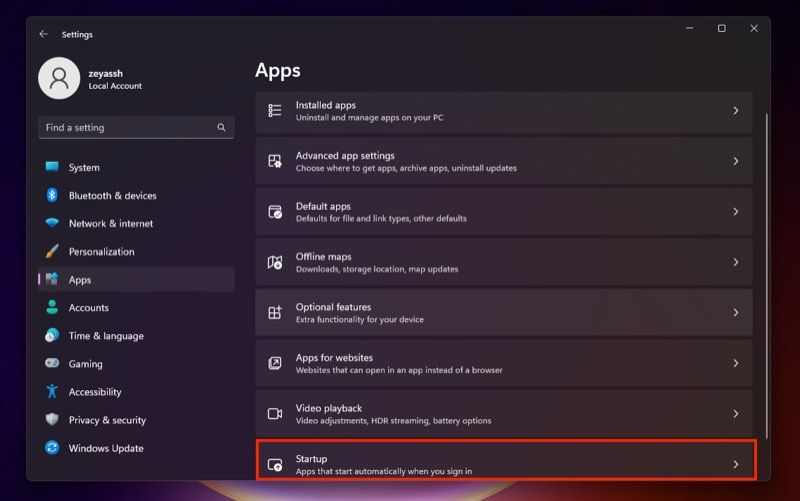Click the user profile avatar
This screenshot has width=800, height=501.
59,79
